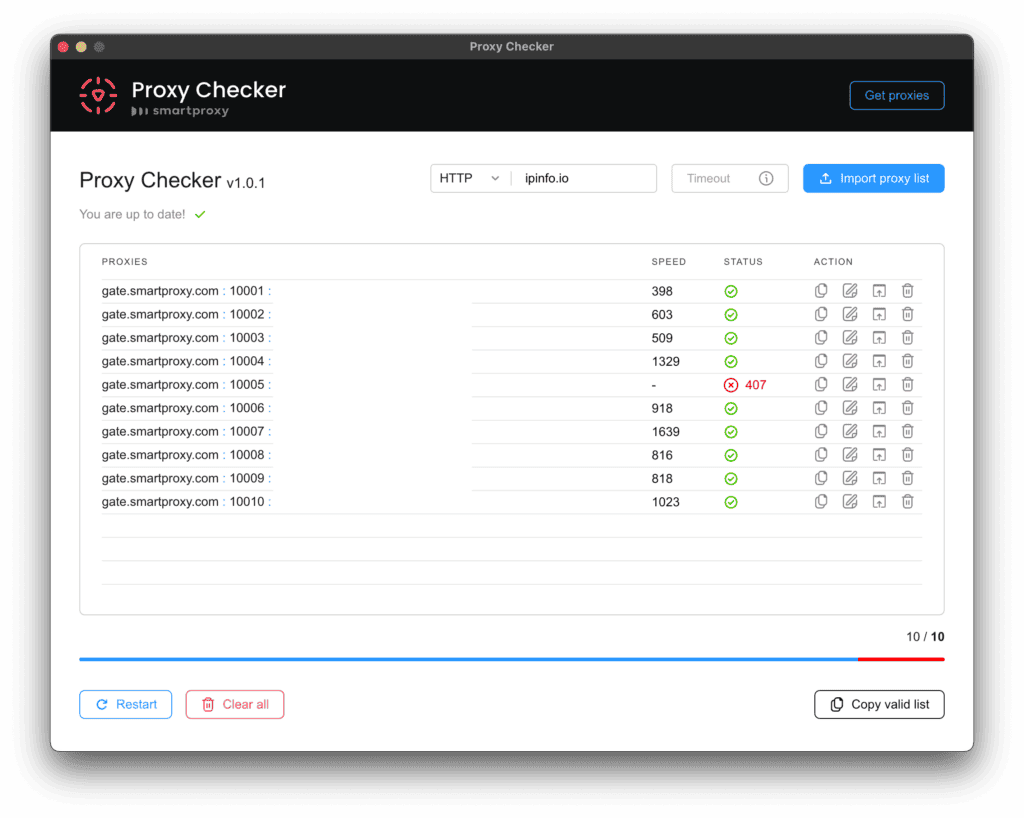Restart the proxy check
Image resolution: width=1024 pixels, height=818 pixels.
(125, 704)
